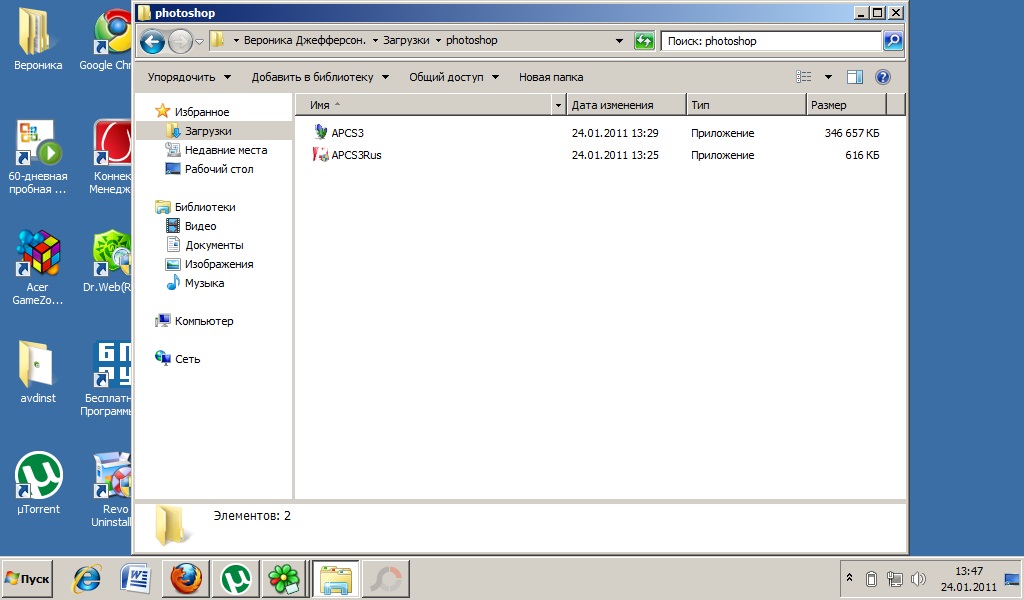This screenshot has width=1024, height=600.
Task: Click the battery power tray icon
Action: 871,578
